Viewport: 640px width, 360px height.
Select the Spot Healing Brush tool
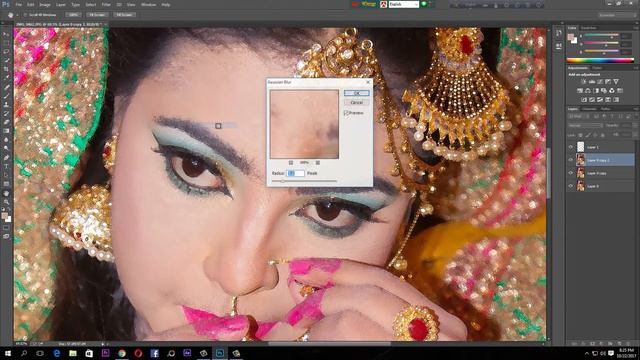pyautogui.click(x=6, y=87)
